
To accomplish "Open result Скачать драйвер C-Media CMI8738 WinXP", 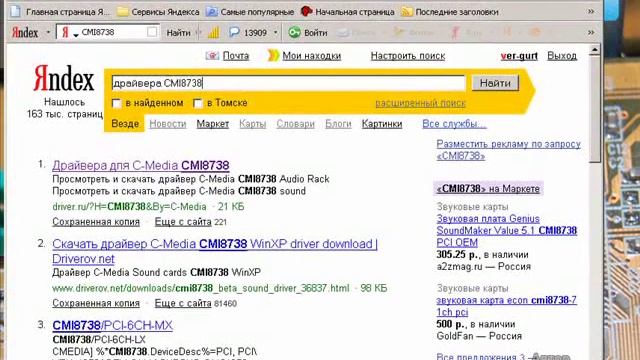I will click(215, 251).
